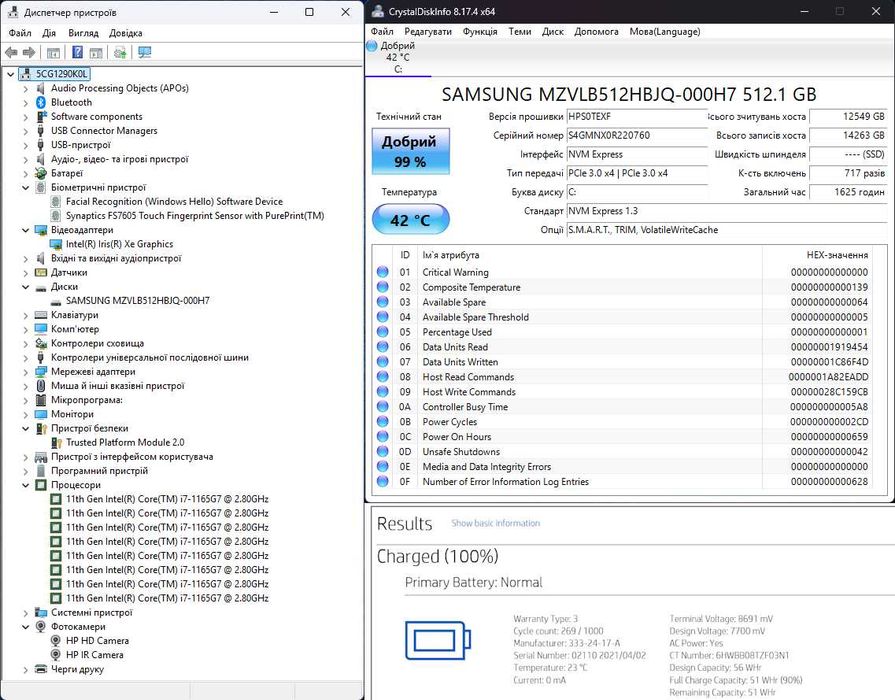Collapse the Відеоадаптери node
Screen dimensions: 895x700
pyautogui.click(x=25, y=230)
